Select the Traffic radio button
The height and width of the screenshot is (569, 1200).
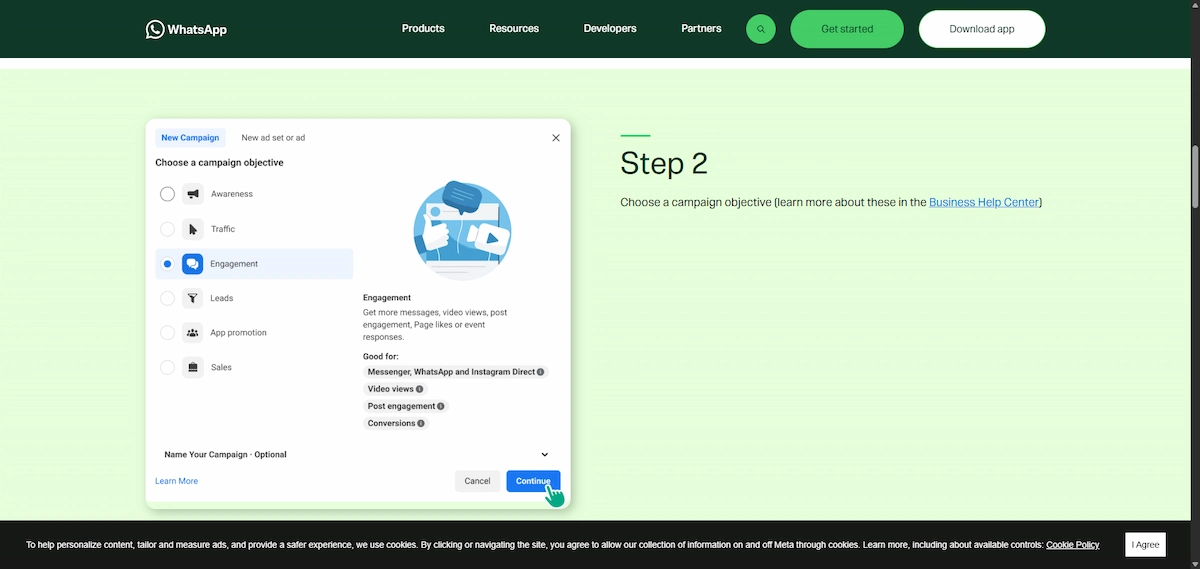167,229
